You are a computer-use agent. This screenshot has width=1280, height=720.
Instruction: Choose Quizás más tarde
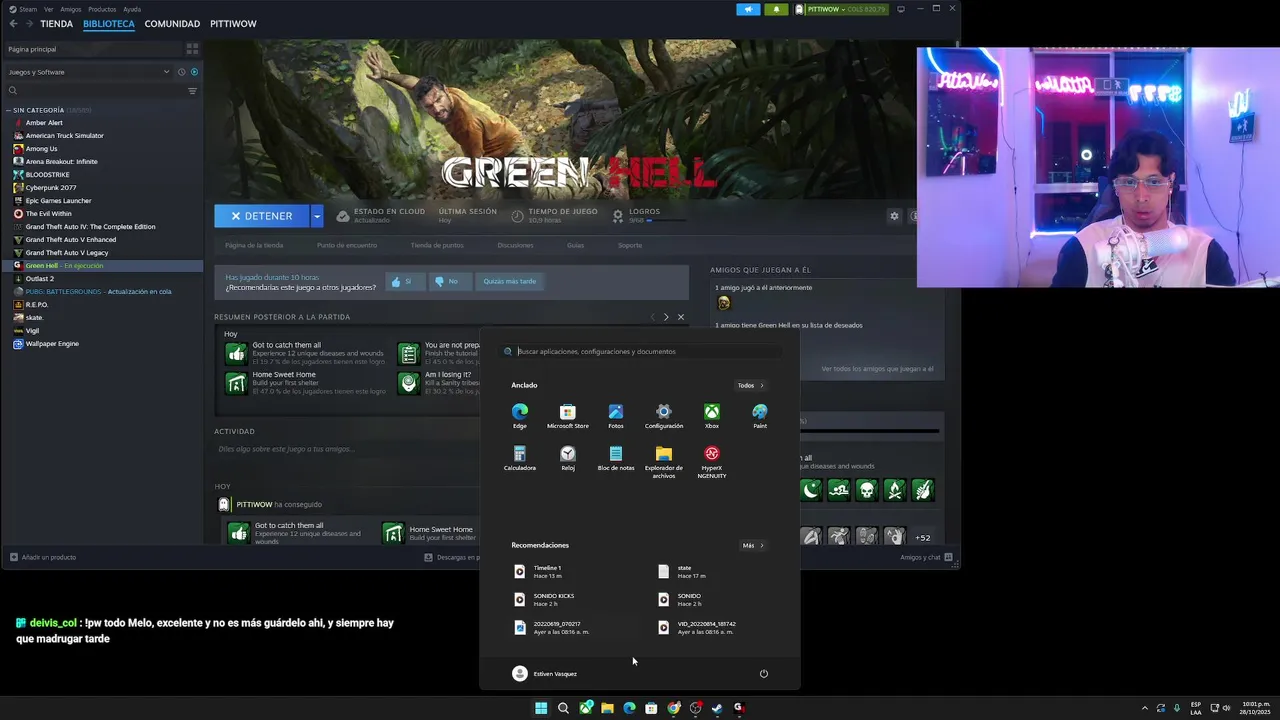(x=510, y=281)
